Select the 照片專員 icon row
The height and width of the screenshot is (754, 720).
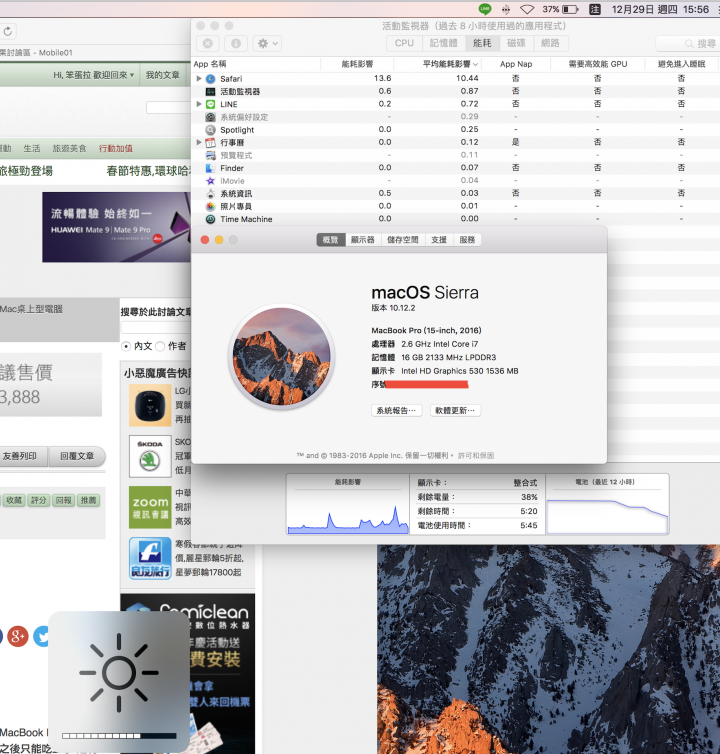[x=210, y=206]
